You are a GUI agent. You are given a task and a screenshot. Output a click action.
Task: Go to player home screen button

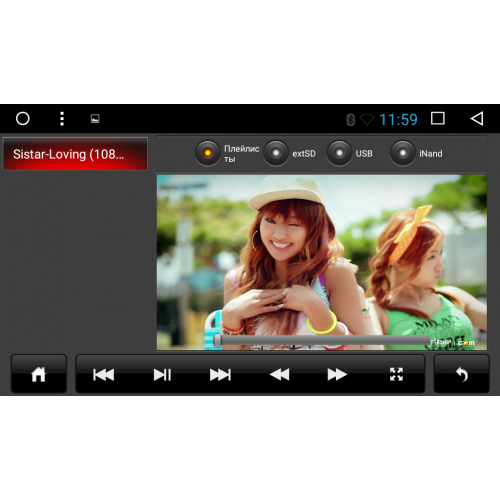click(39, 374)
